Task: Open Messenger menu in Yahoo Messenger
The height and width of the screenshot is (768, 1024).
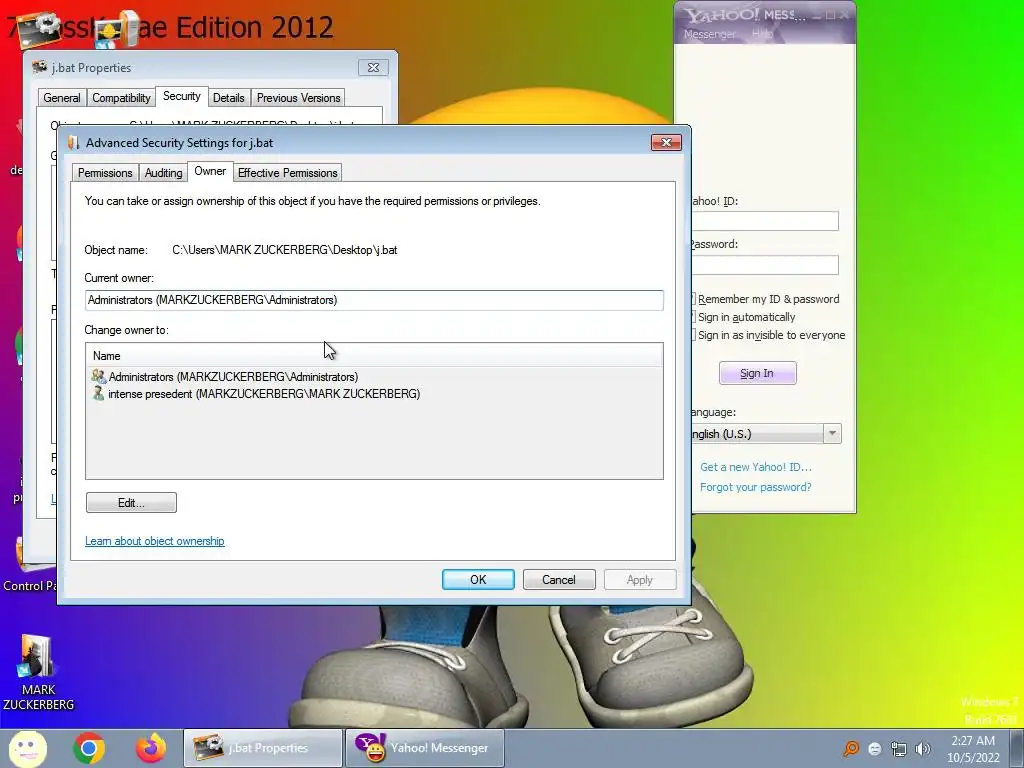Action: 710,34
